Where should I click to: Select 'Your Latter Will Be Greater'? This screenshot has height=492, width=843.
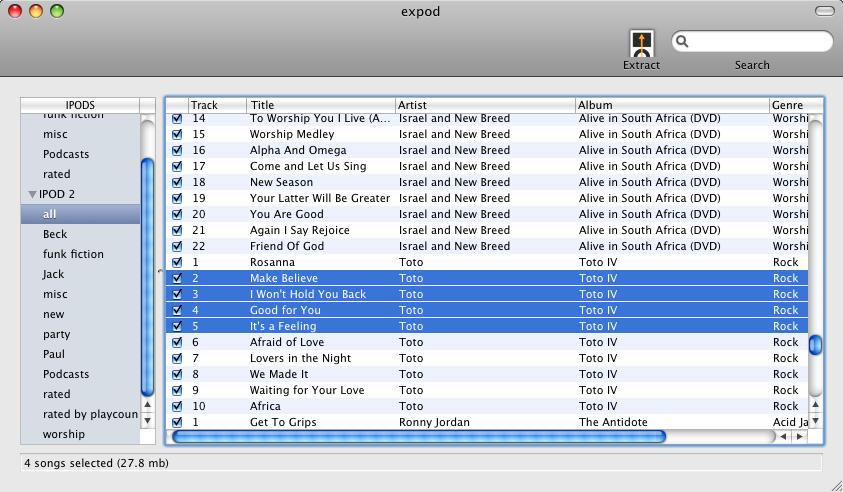[320, 198]
